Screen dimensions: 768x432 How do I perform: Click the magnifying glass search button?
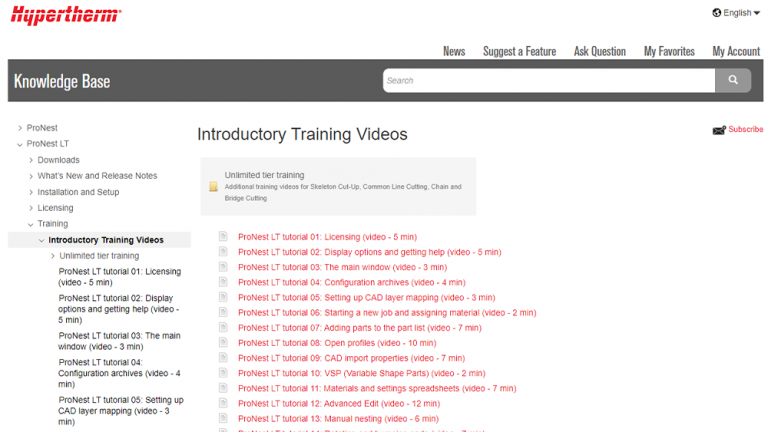(x=732, y=80)
